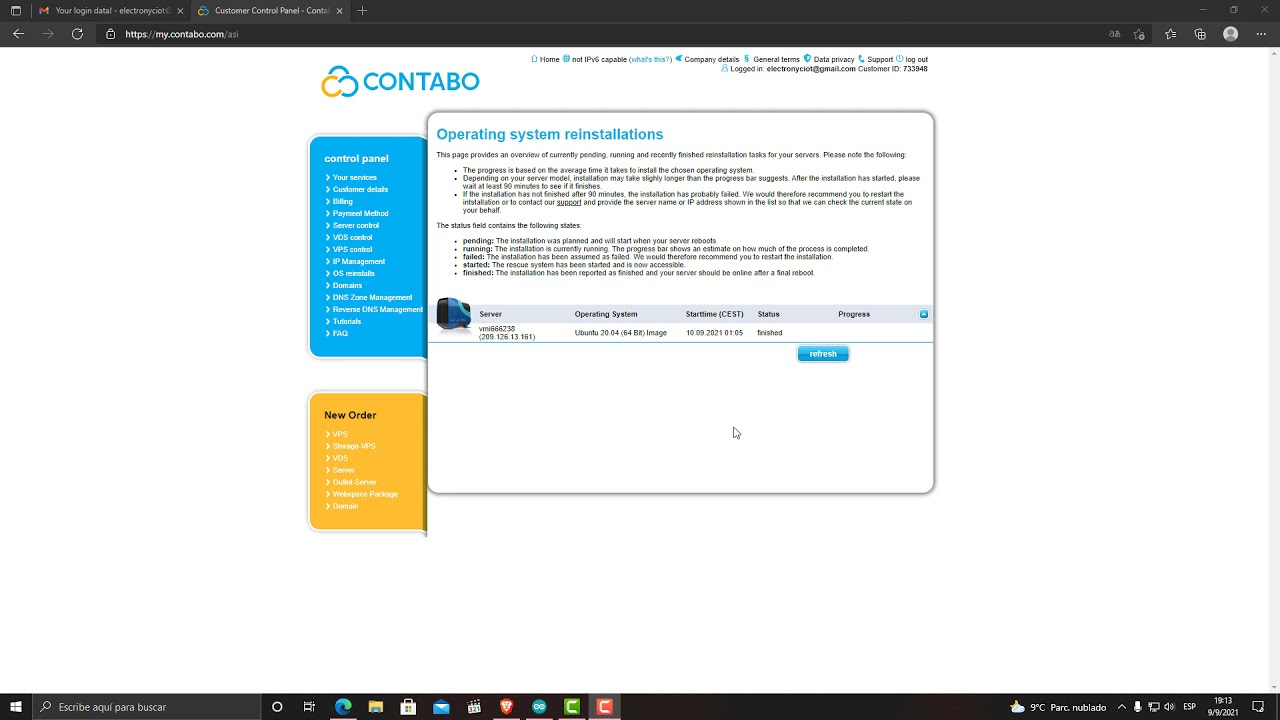Image resolution: width=1280 pixels, height=720 pixels.
Task: Open Edge settings and more menu
Action: click(x=1261, y=34)
